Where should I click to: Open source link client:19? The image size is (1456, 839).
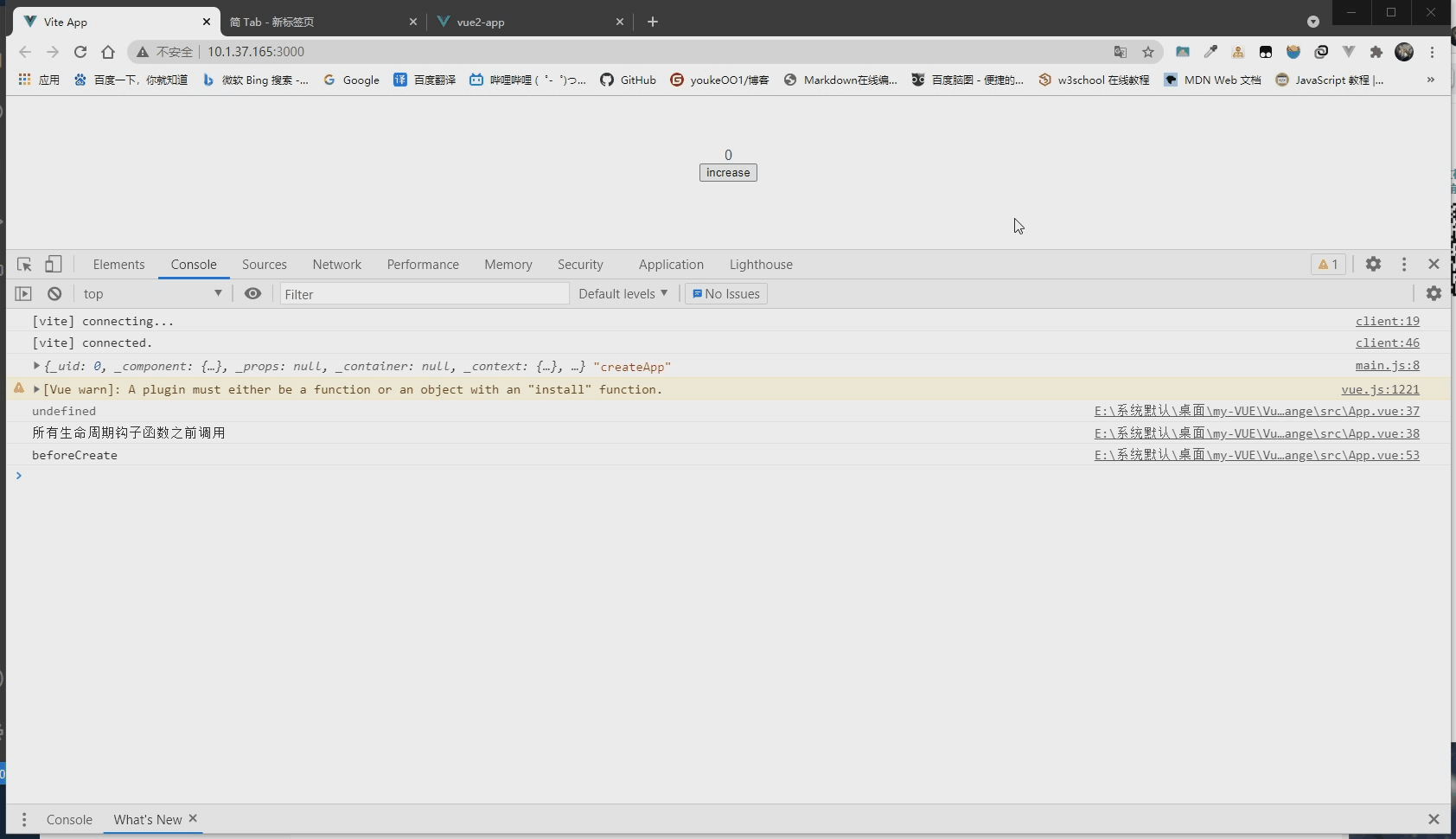1388,321
